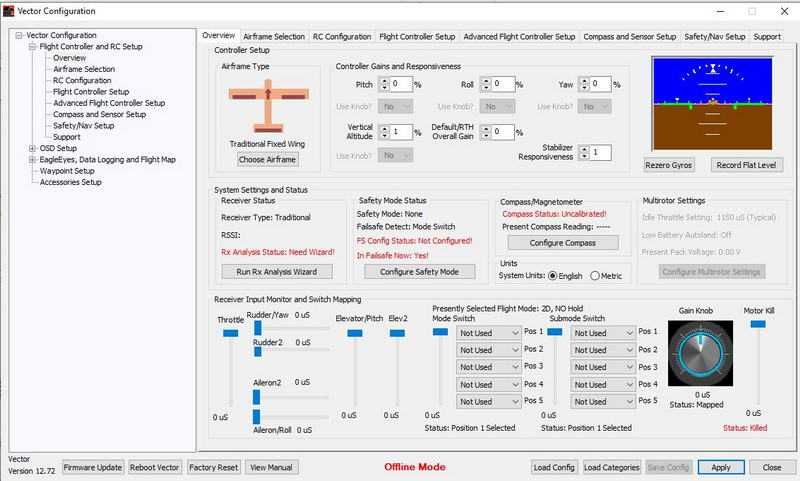Click Configure Compass button
This screenshot has width=800, height=481.
pos(563,243)
